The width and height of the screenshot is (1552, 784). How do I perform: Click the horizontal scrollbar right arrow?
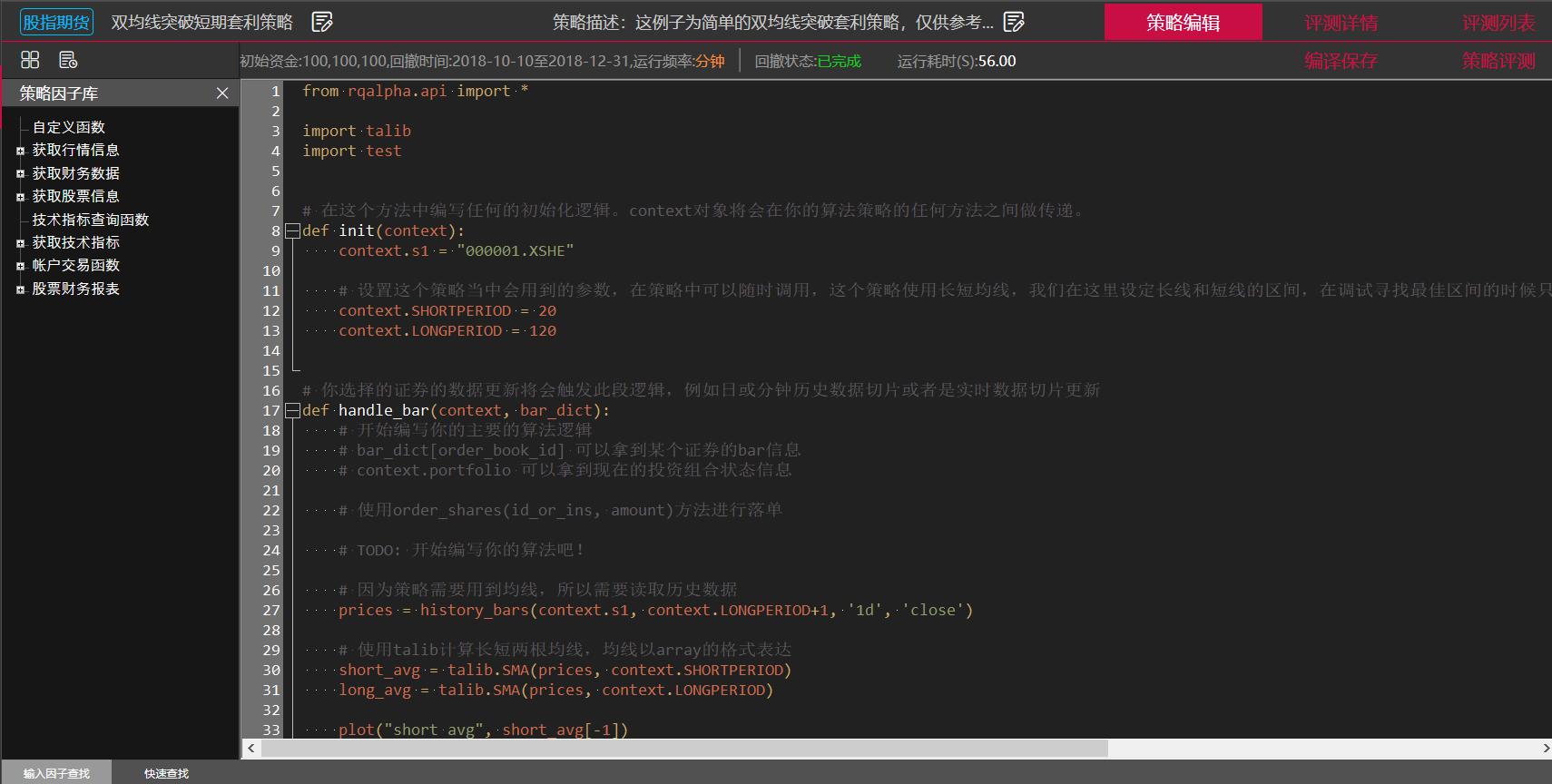[1546, 749]
